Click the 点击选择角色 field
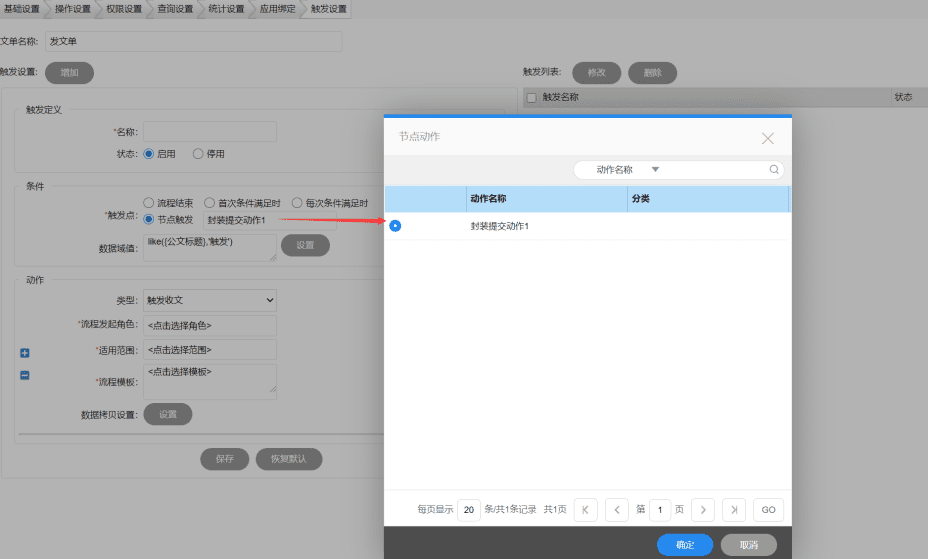Image resolution: width=928 pixels, height=559 pixels. [210, 325]
